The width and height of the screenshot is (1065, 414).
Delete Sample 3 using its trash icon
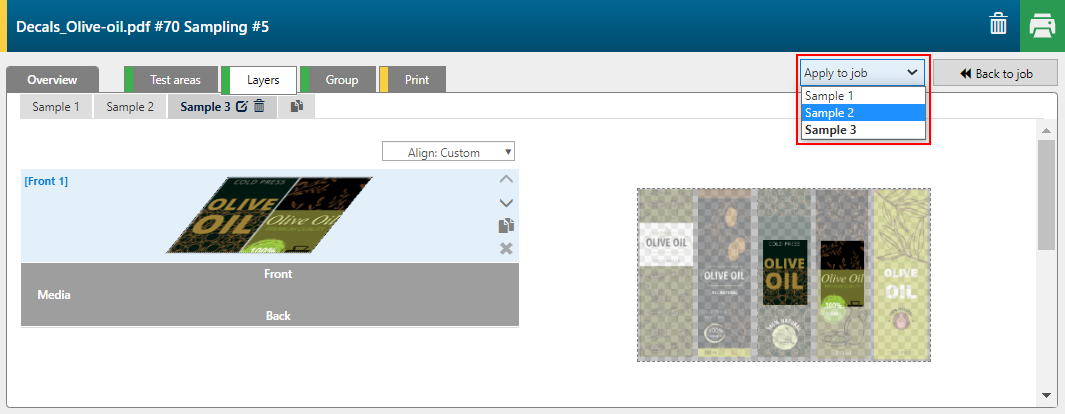[x=259, y=107]
